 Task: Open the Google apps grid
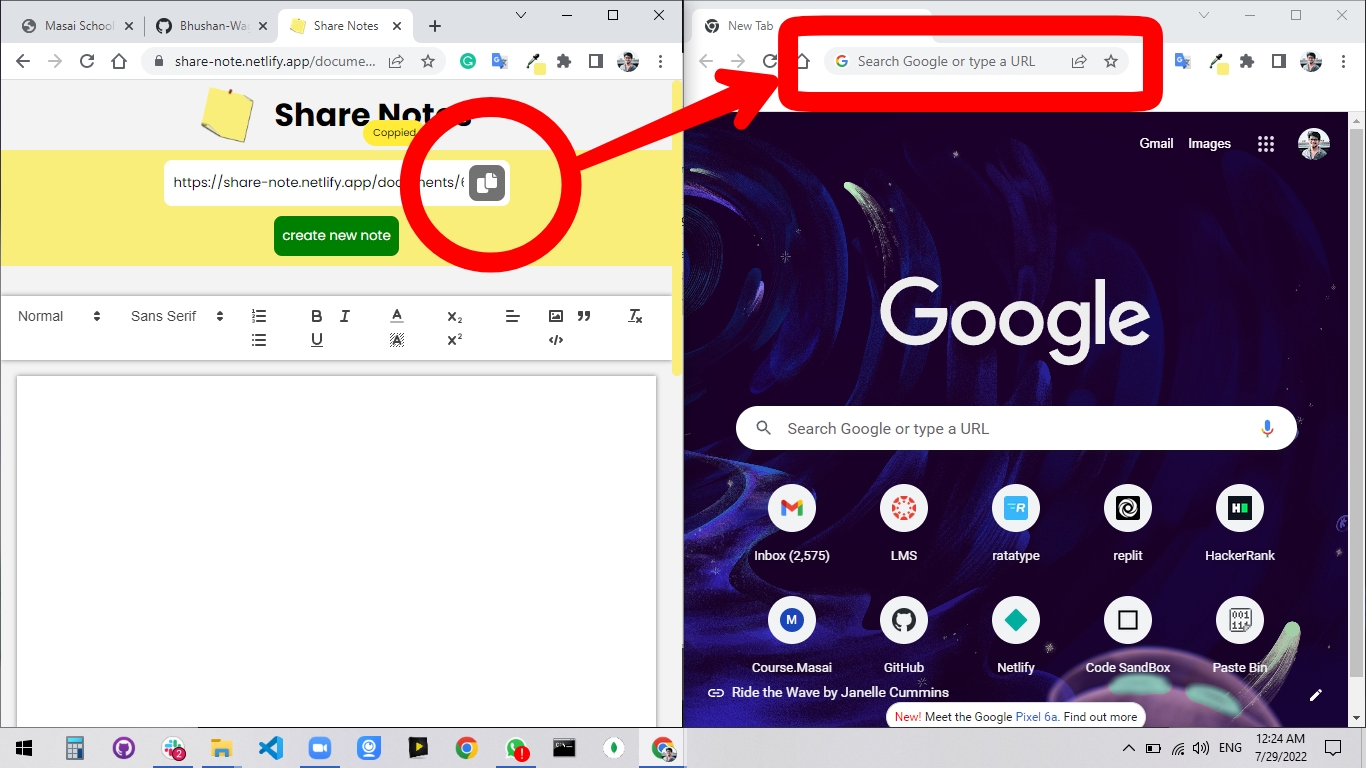(x=1266, y=144)
